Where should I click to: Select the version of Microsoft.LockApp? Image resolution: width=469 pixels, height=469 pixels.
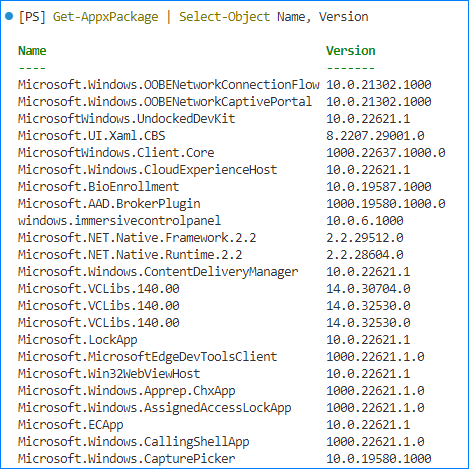point(368,340)
